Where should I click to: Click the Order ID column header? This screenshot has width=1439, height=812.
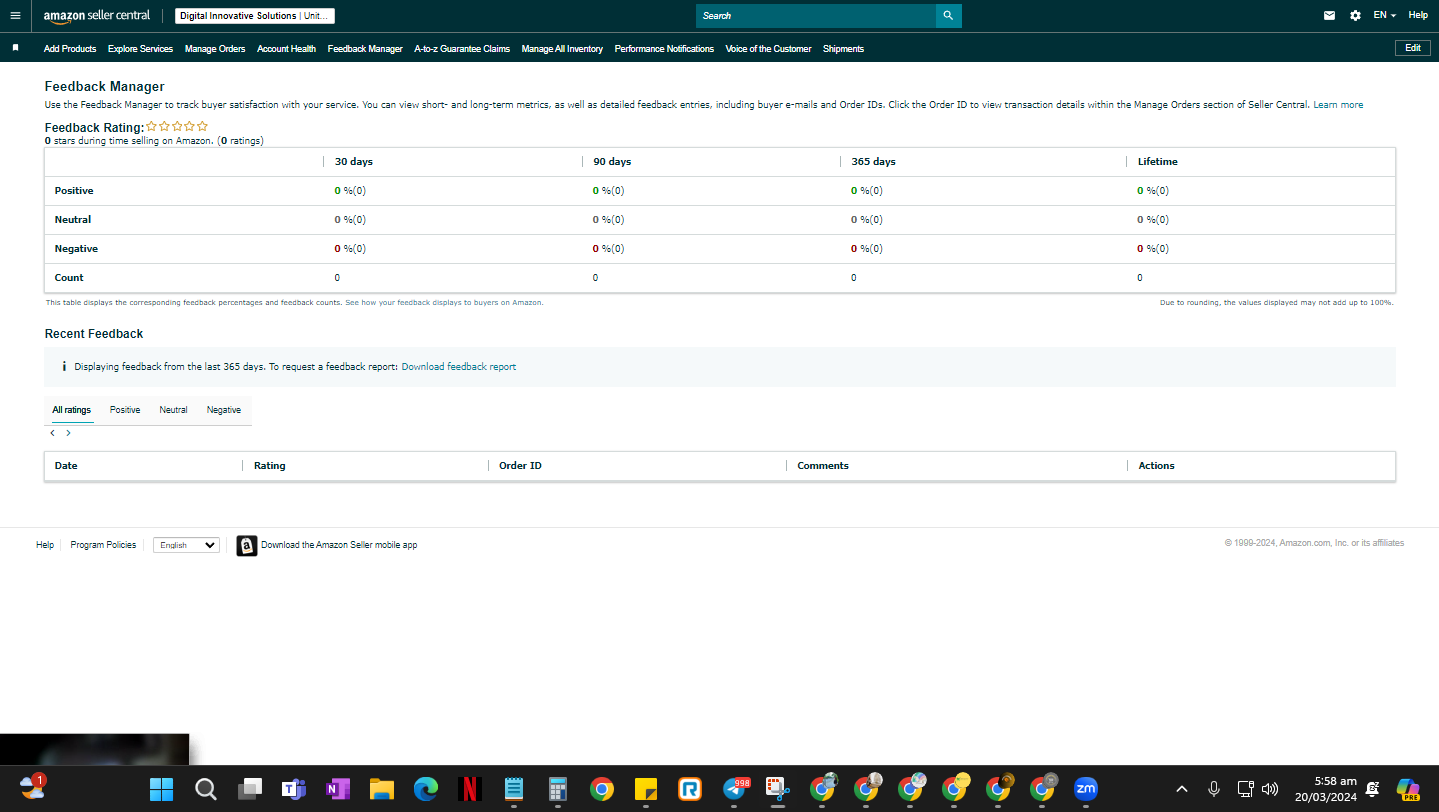(x=520, y=466)
